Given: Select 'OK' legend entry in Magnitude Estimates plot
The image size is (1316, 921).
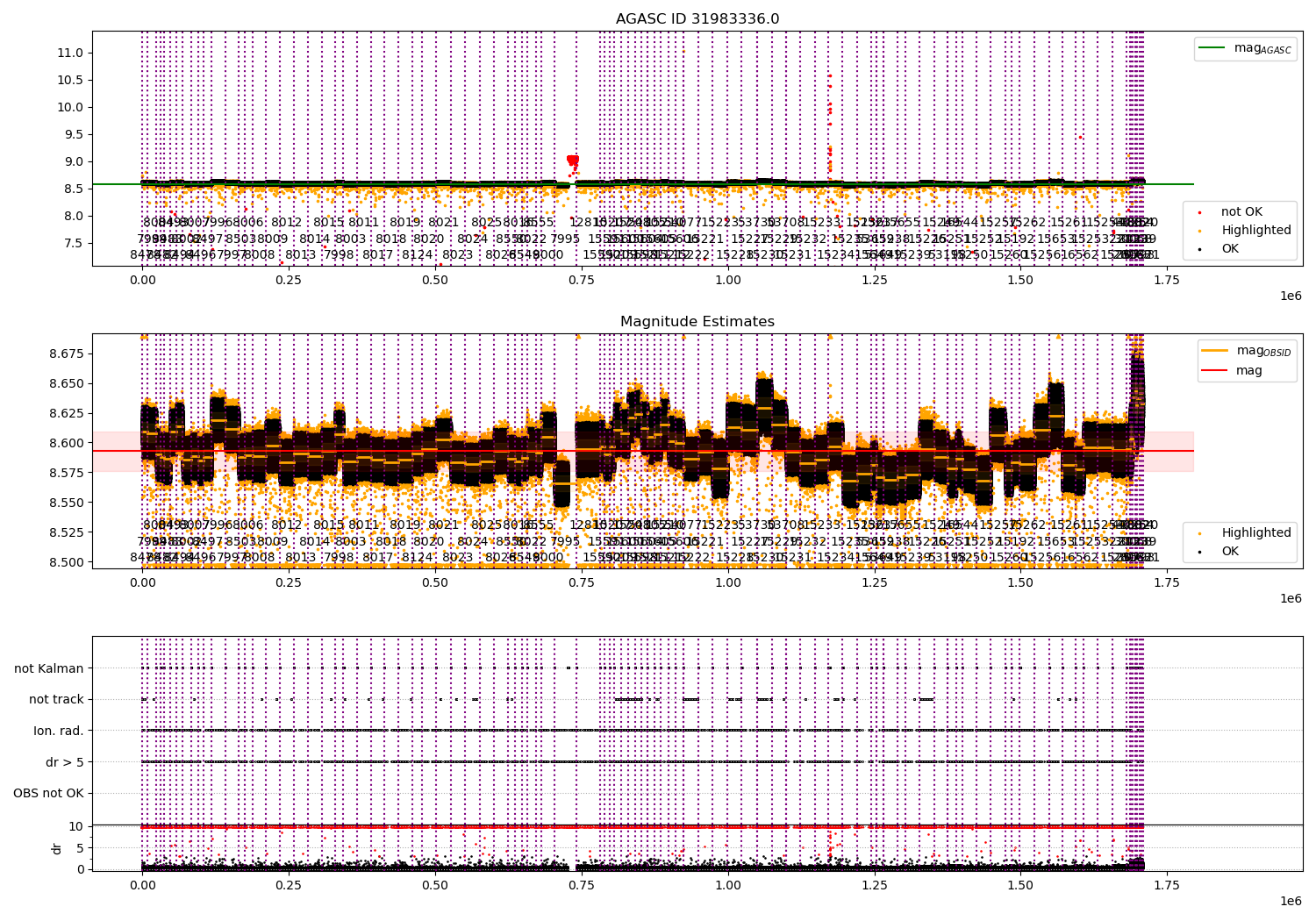Looking at the screenshot, I should coord(1230,551).
